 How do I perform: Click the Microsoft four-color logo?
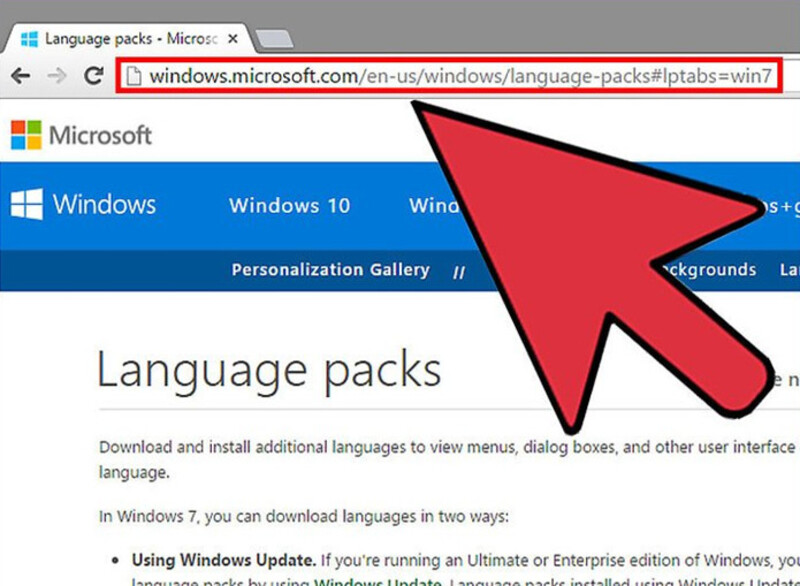tap(26, 135)
